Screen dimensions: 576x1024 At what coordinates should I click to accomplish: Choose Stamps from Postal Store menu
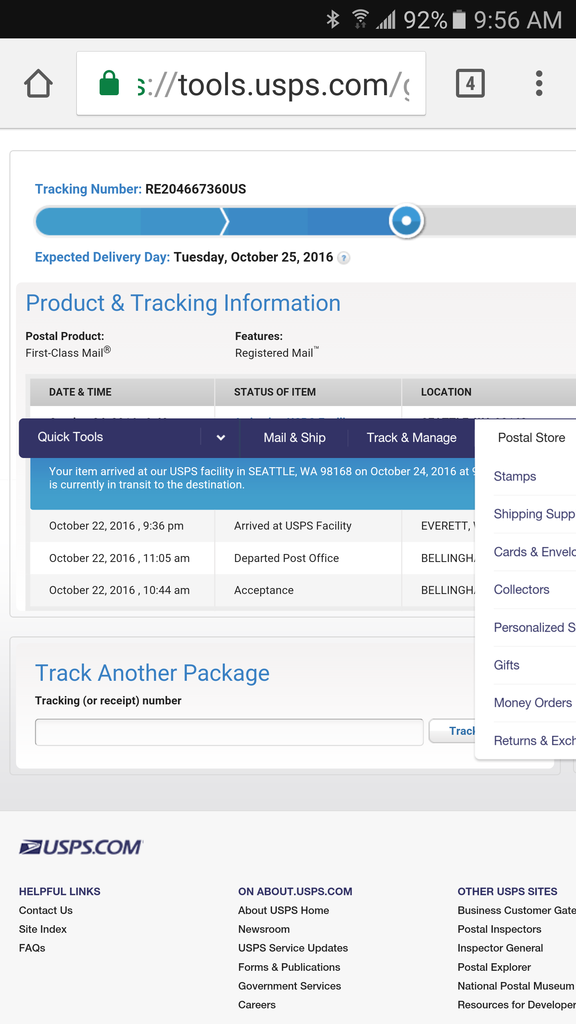(515, 476)
